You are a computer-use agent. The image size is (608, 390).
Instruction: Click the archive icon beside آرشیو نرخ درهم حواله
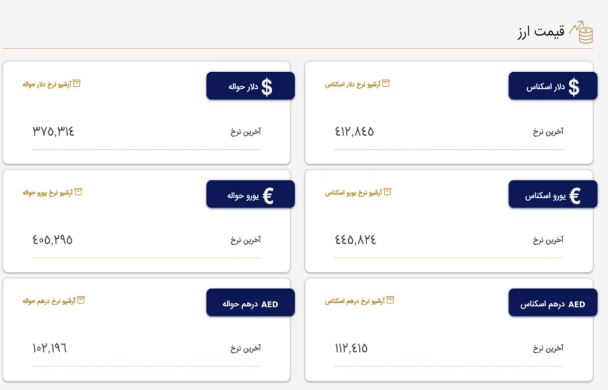pos(81,300)
